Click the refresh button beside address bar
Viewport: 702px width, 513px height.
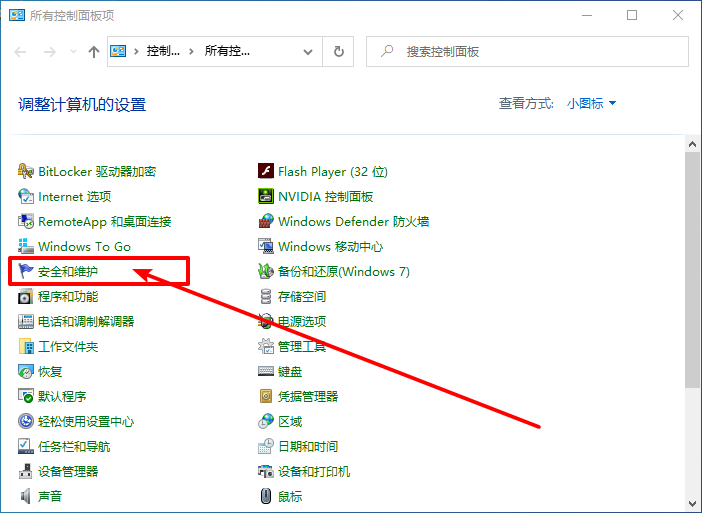[339, 52]
